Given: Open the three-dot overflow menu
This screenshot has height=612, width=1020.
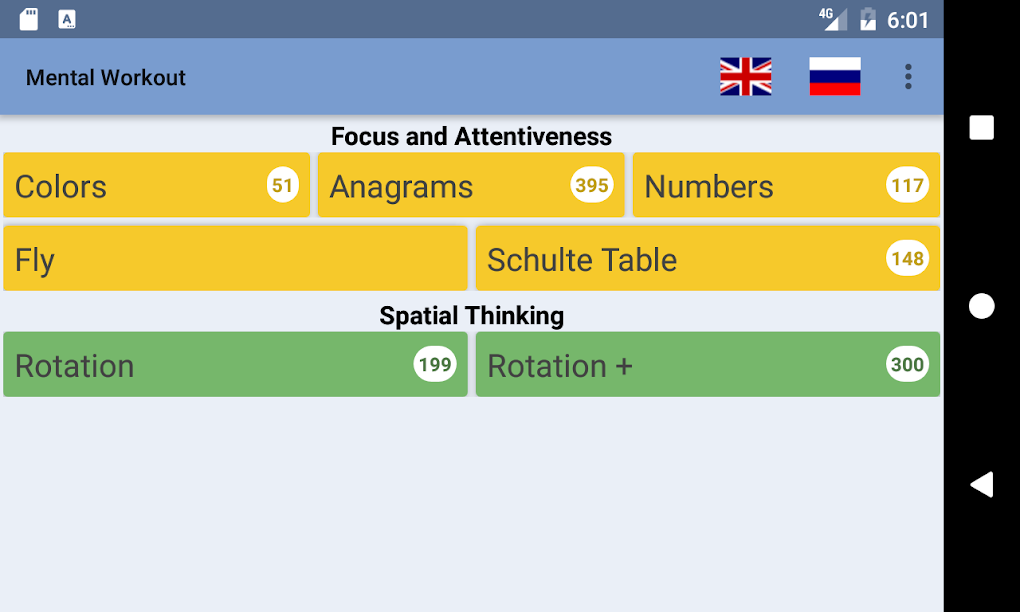Looking at the screenshot, I should tap(908, 77).
